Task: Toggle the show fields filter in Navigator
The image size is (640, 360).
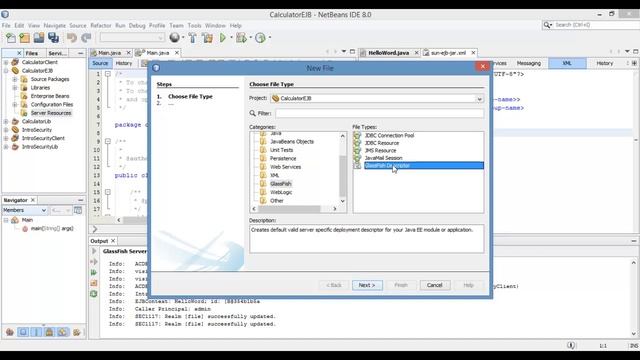Action: (x=23, y=332)
